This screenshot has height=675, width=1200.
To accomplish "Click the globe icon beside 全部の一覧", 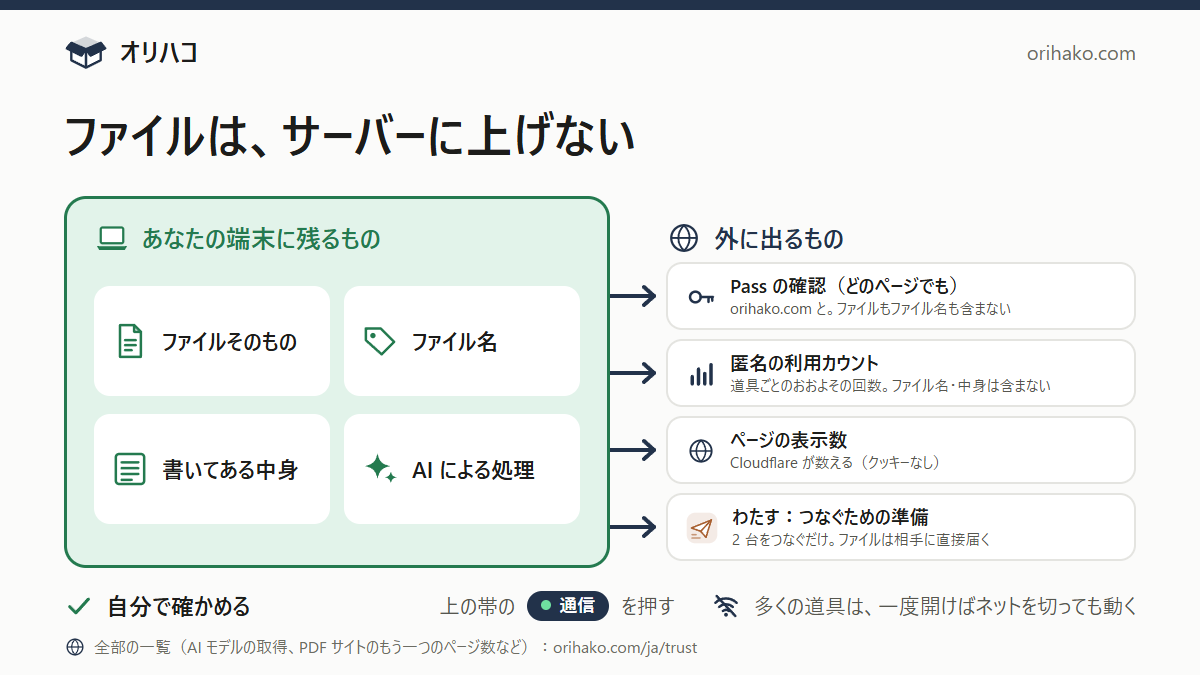I will 75,647.
